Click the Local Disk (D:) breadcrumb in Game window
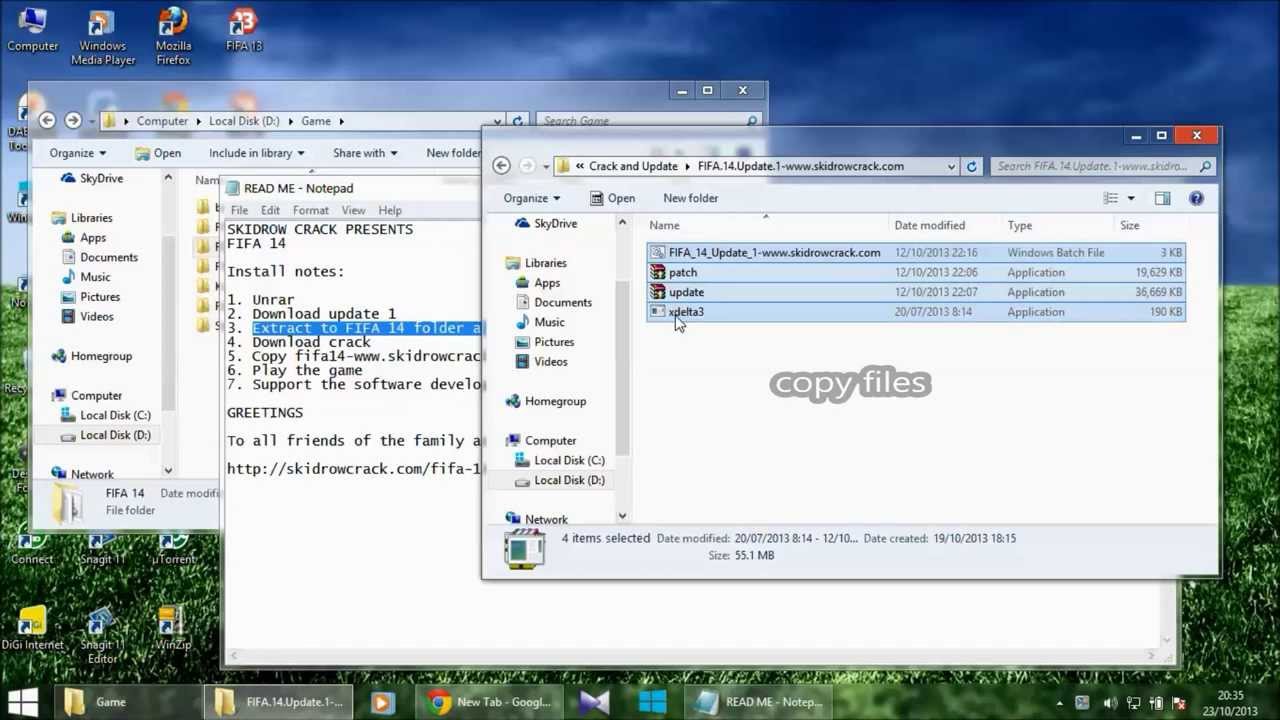This screenshot has height=720, width=1280. click(244, 121)
